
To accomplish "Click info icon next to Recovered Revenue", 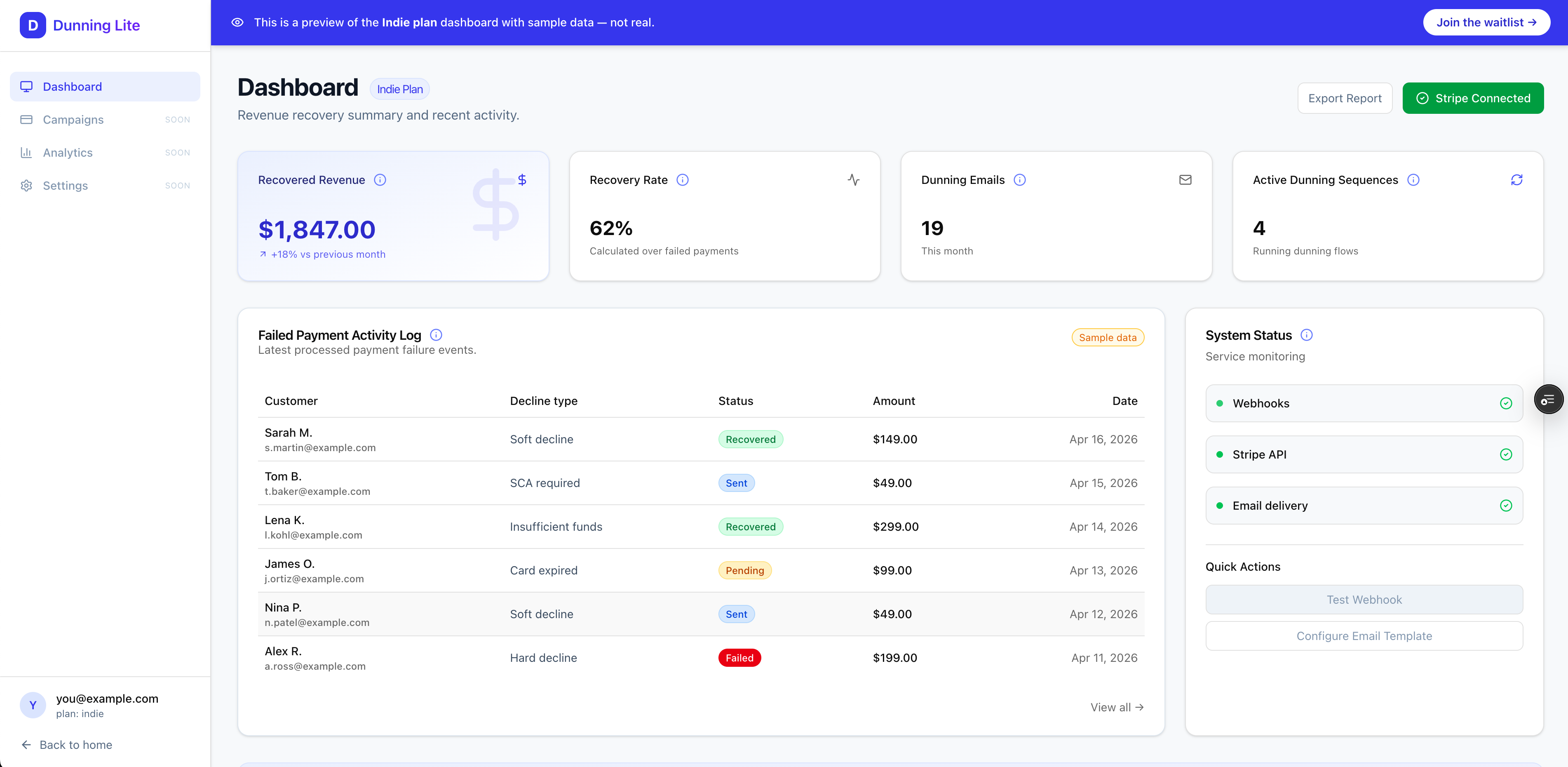I will [x=380, y=179].
